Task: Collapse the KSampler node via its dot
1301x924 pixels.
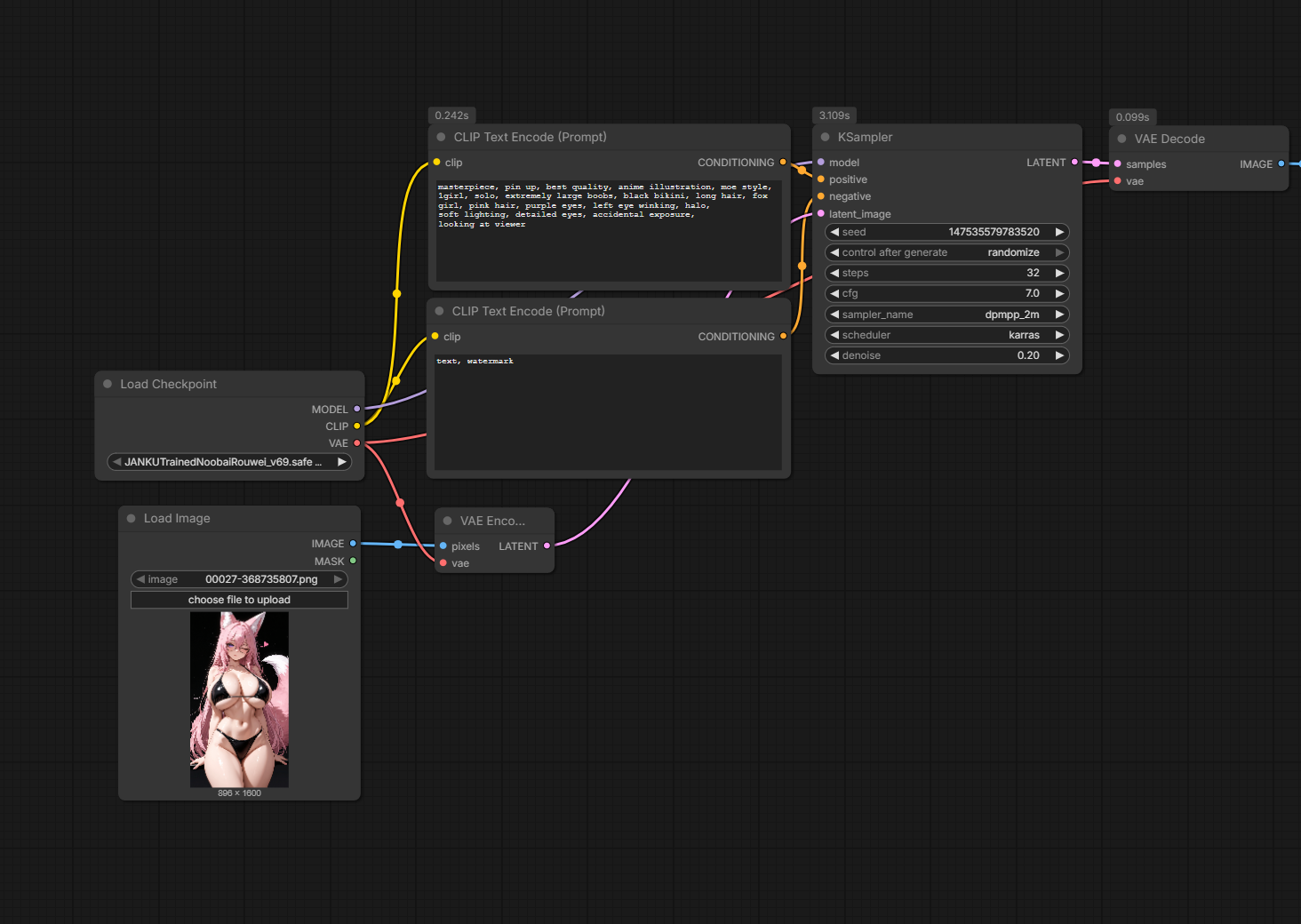Action: tap(825, 138)
